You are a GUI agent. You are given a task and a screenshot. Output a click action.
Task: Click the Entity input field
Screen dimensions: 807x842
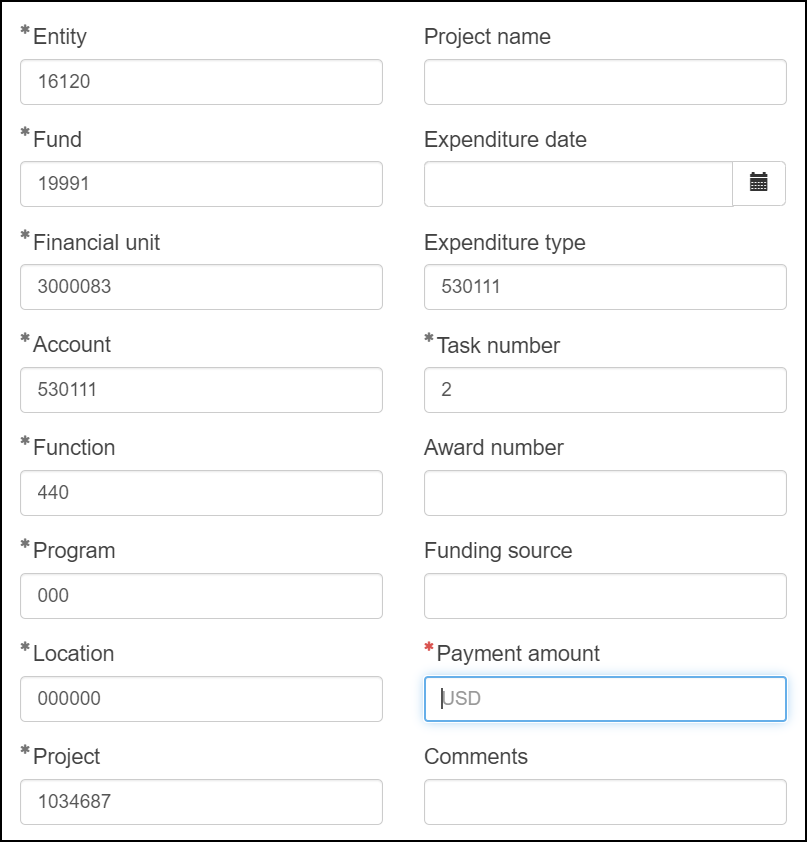coord(201,82)
